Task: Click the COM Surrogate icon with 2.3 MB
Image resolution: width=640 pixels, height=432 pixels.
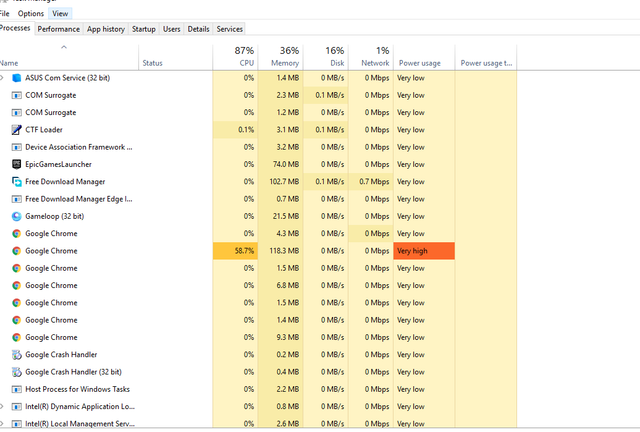Action: [x=16, y=95]
